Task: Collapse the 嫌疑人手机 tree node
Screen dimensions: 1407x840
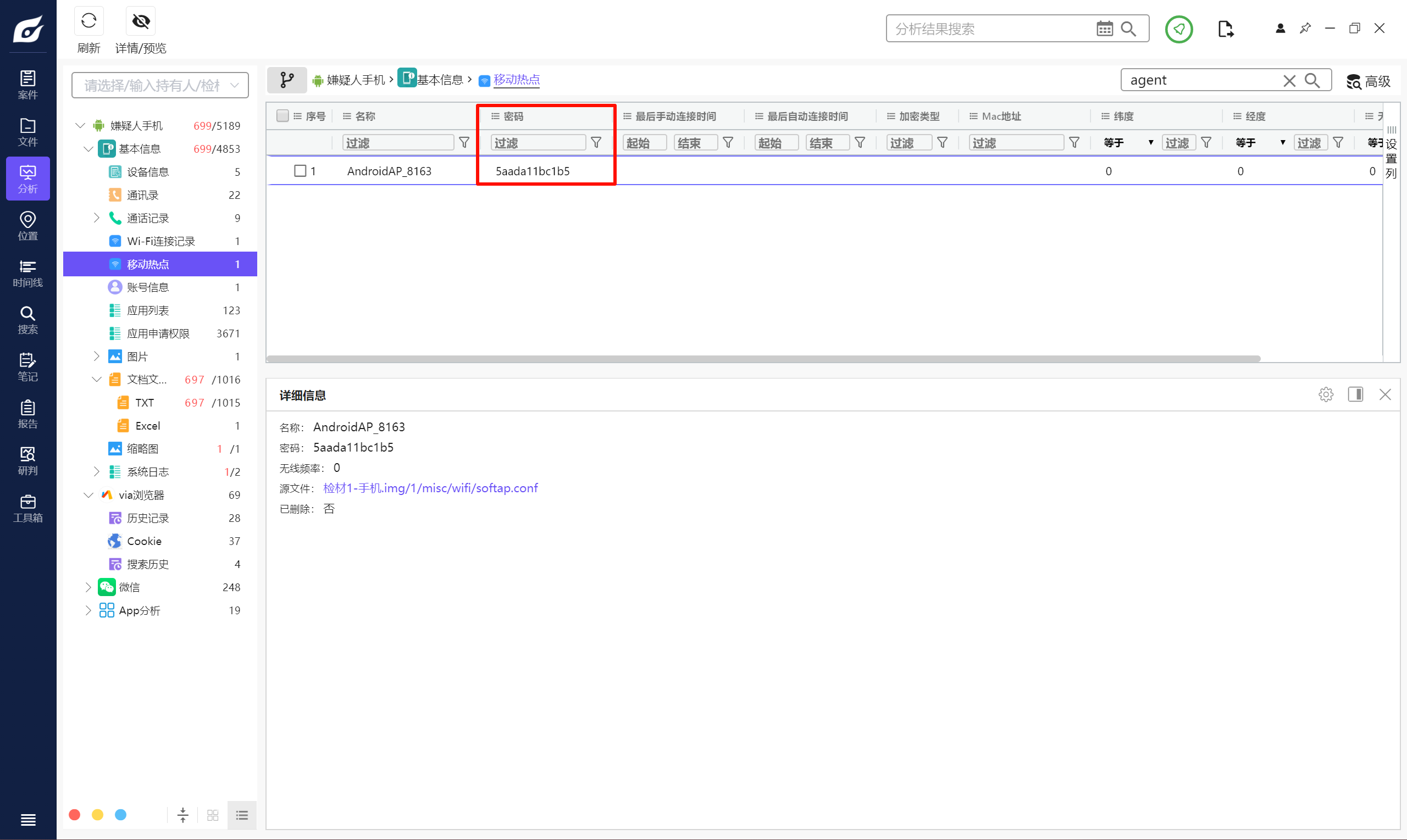Action: click(x=80, y=126)
